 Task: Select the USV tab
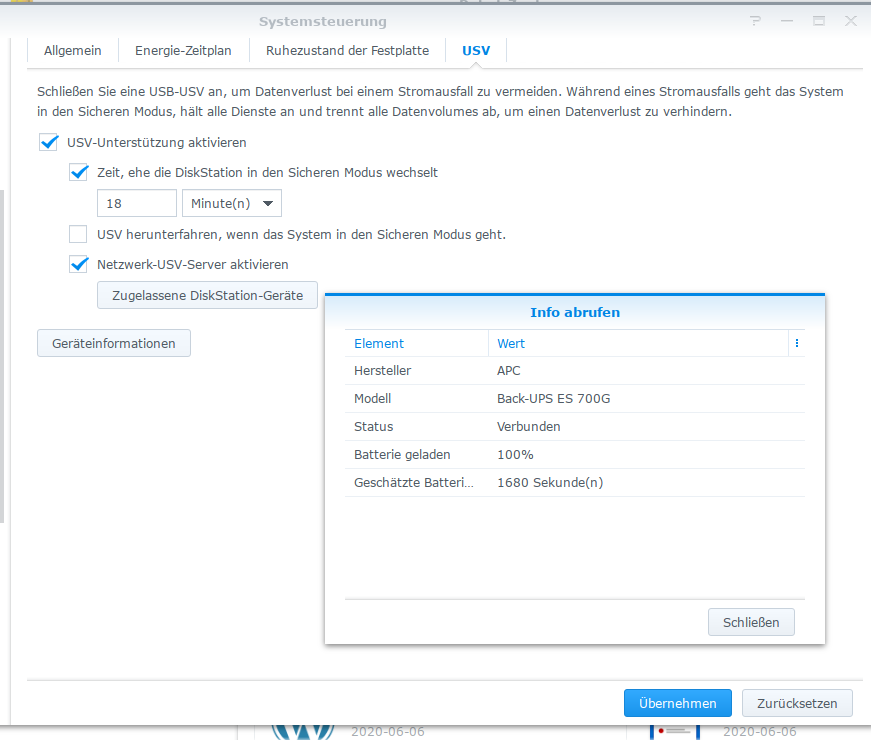pos(476,51)
